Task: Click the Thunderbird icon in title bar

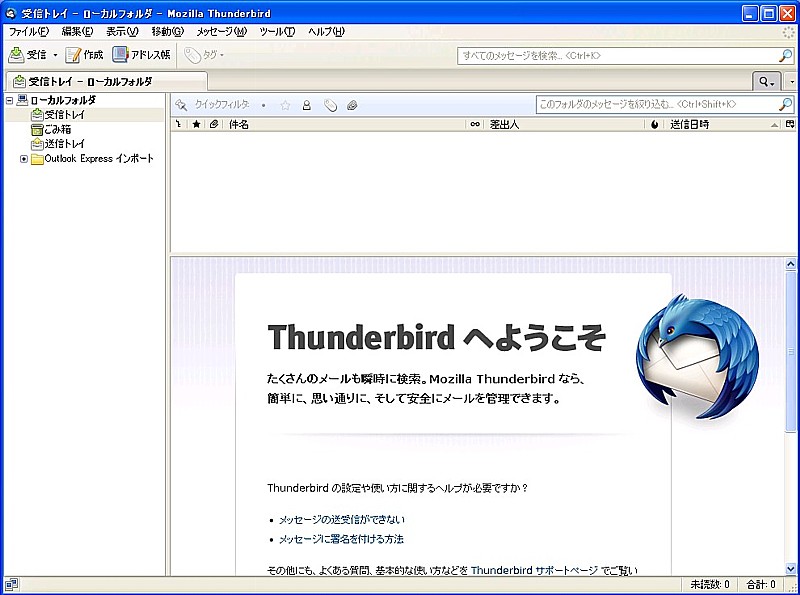Action: click(11, 13)
